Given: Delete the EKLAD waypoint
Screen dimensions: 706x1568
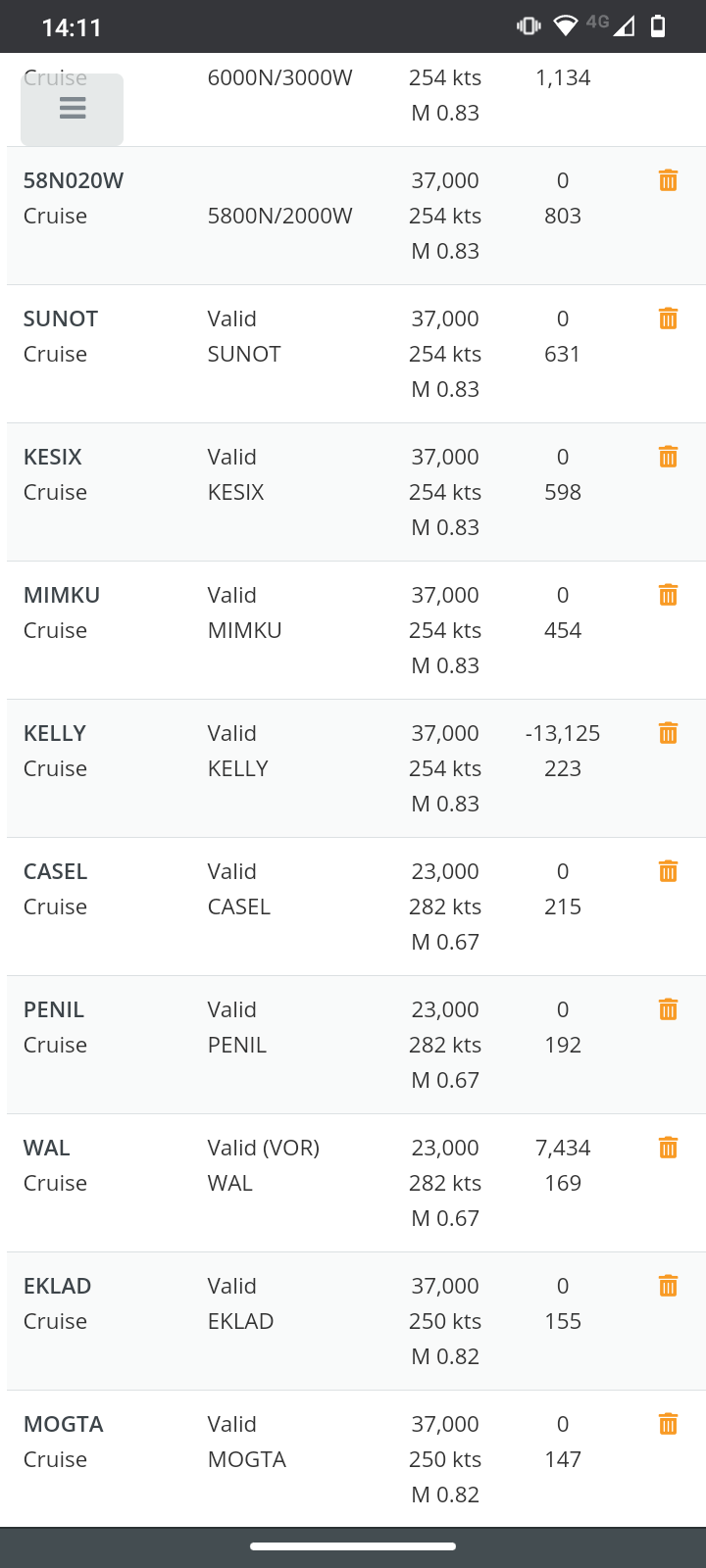Looking at the screenshot, I should [668, 1286].
